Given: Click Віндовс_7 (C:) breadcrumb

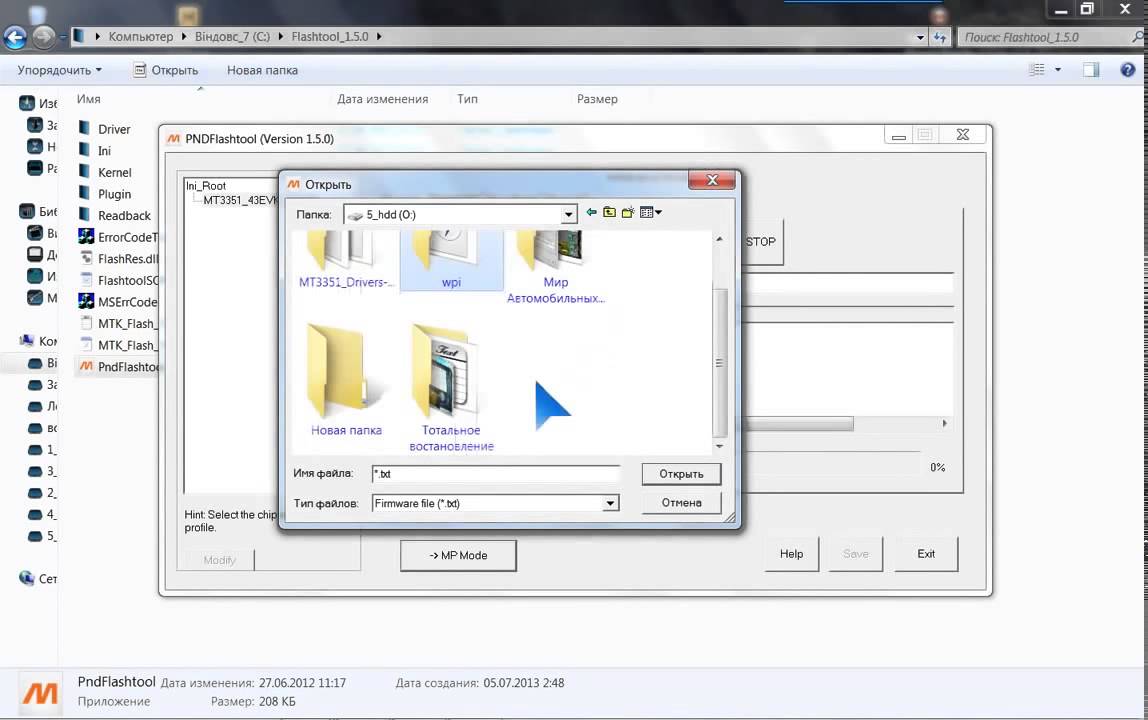Looking at the screenshot, I should tap(232, 37).
